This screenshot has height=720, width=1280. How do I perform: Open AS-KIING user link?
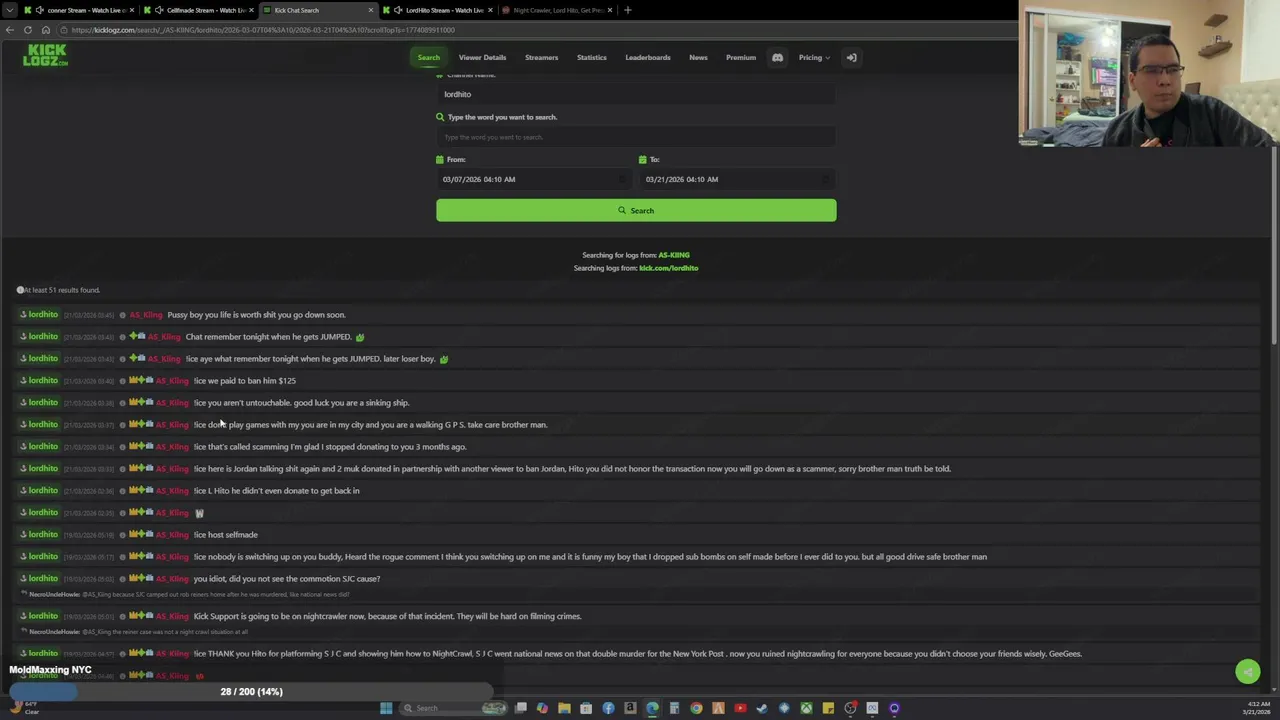pyautogui.click(x=674, y=255)
